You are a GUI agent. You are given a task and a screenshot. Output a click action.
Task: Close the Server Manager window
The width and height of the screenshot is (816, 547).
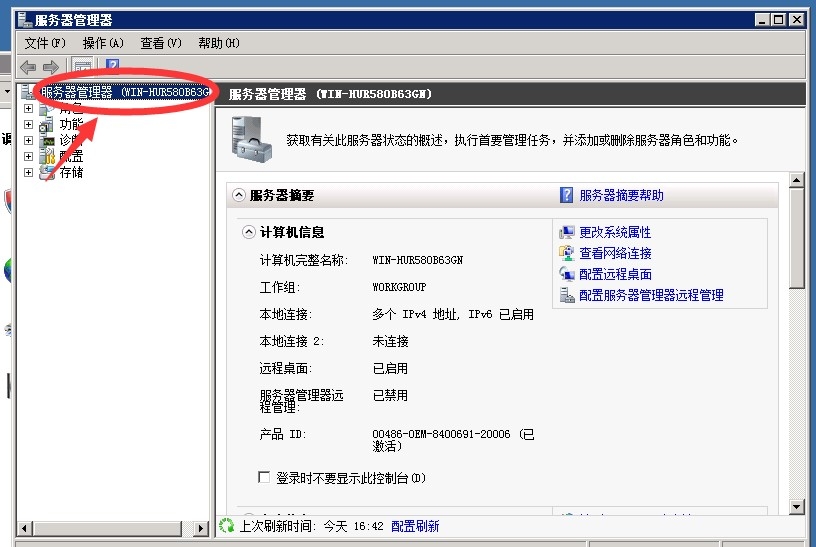pyautogui.click(x=796, y=20)
